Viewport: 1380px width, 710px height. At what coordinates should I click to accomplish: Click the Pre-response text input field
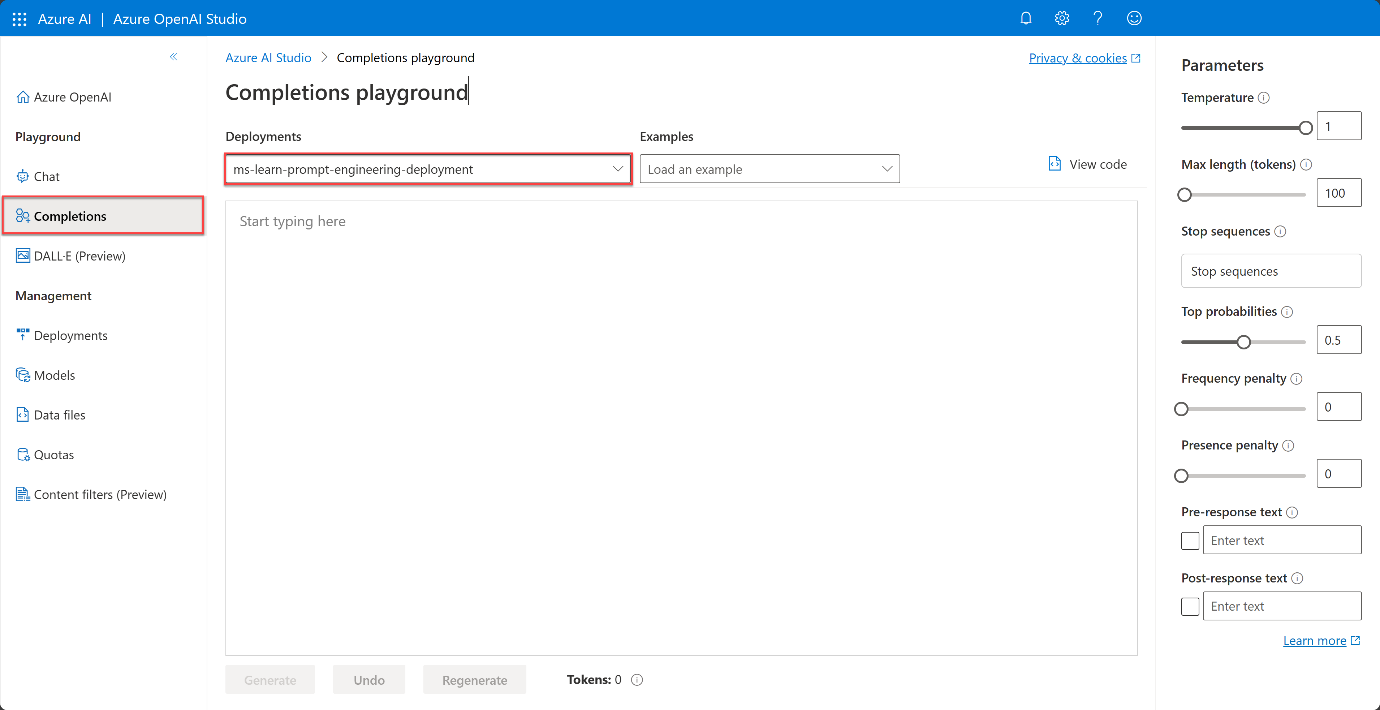click(1282, 540)
